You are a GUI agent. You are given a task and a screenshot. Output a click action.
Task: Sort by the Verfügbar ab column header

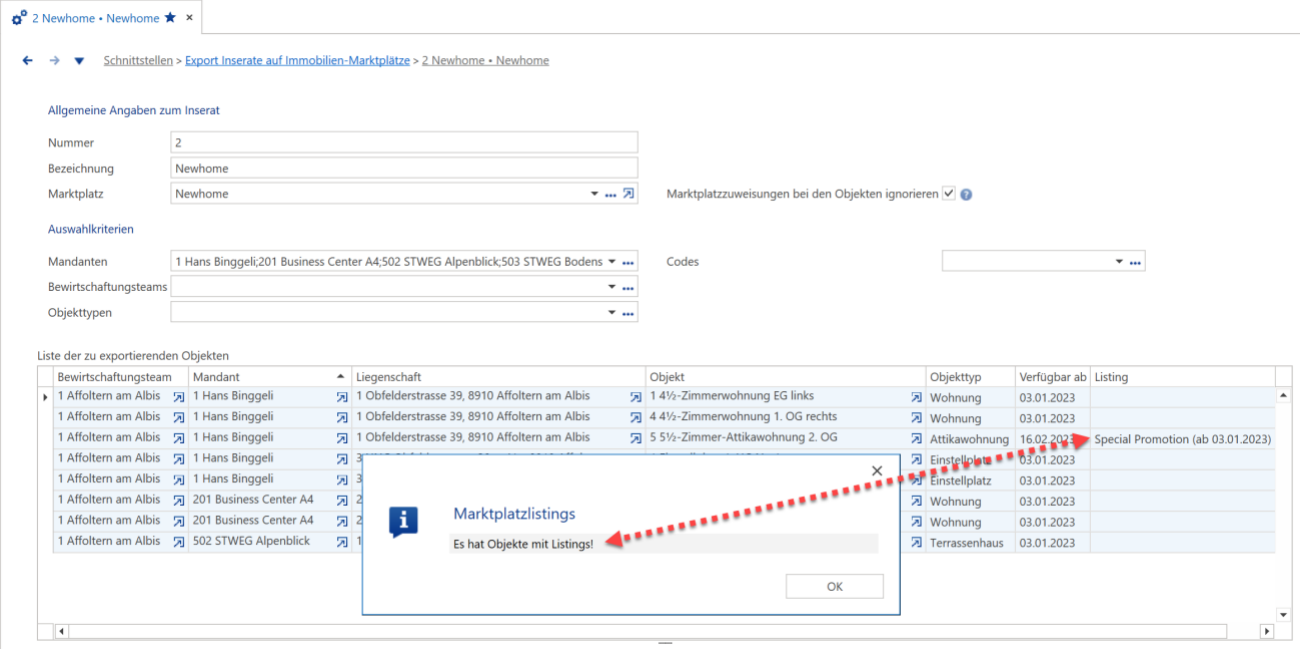(1053, 377)
